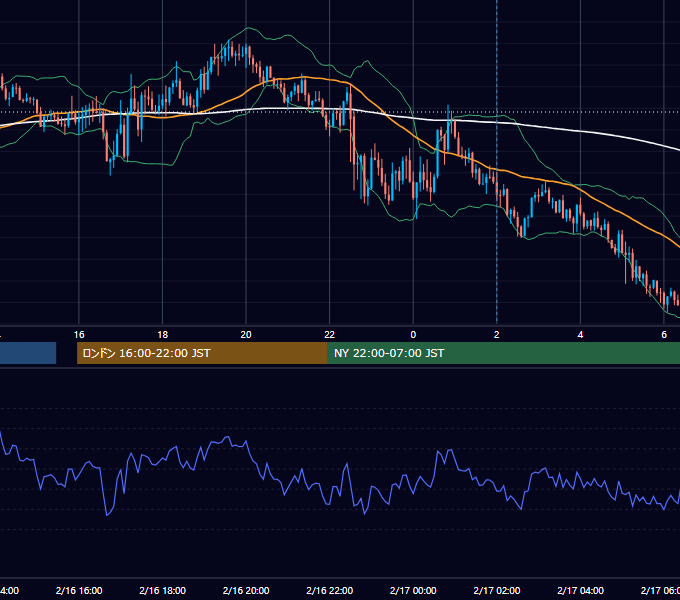Click the 6 hour label on price chart axis
The image size is (680, 600).
tap(664, 335)
